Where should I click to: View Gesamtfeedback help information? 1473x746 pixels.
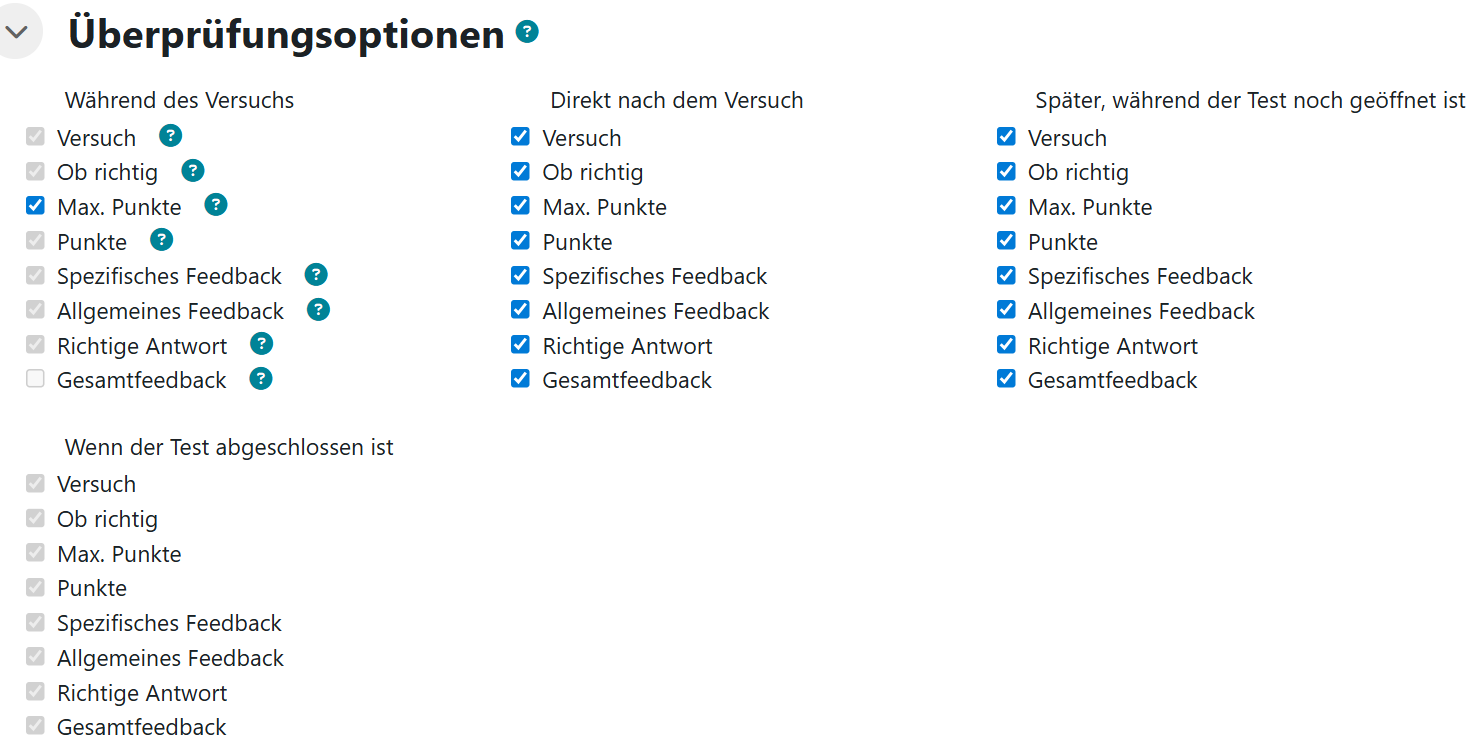point(260,379)
